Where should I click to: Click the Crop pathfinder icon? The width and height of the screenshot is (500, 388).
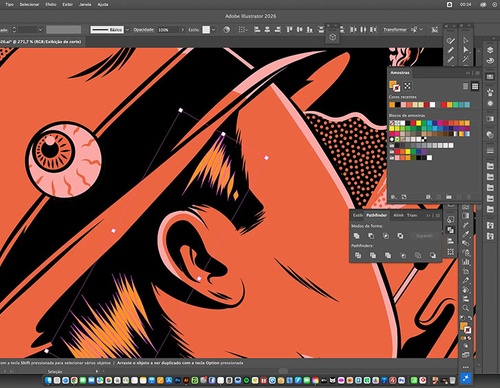pyautogui.click(x=403, y=255)
